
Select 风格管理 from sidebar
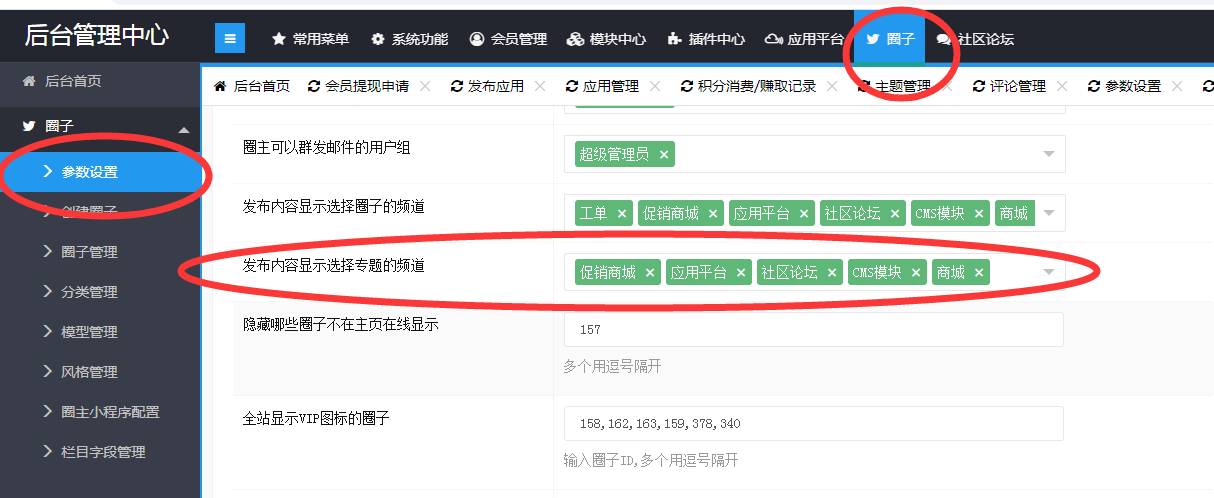89,372
